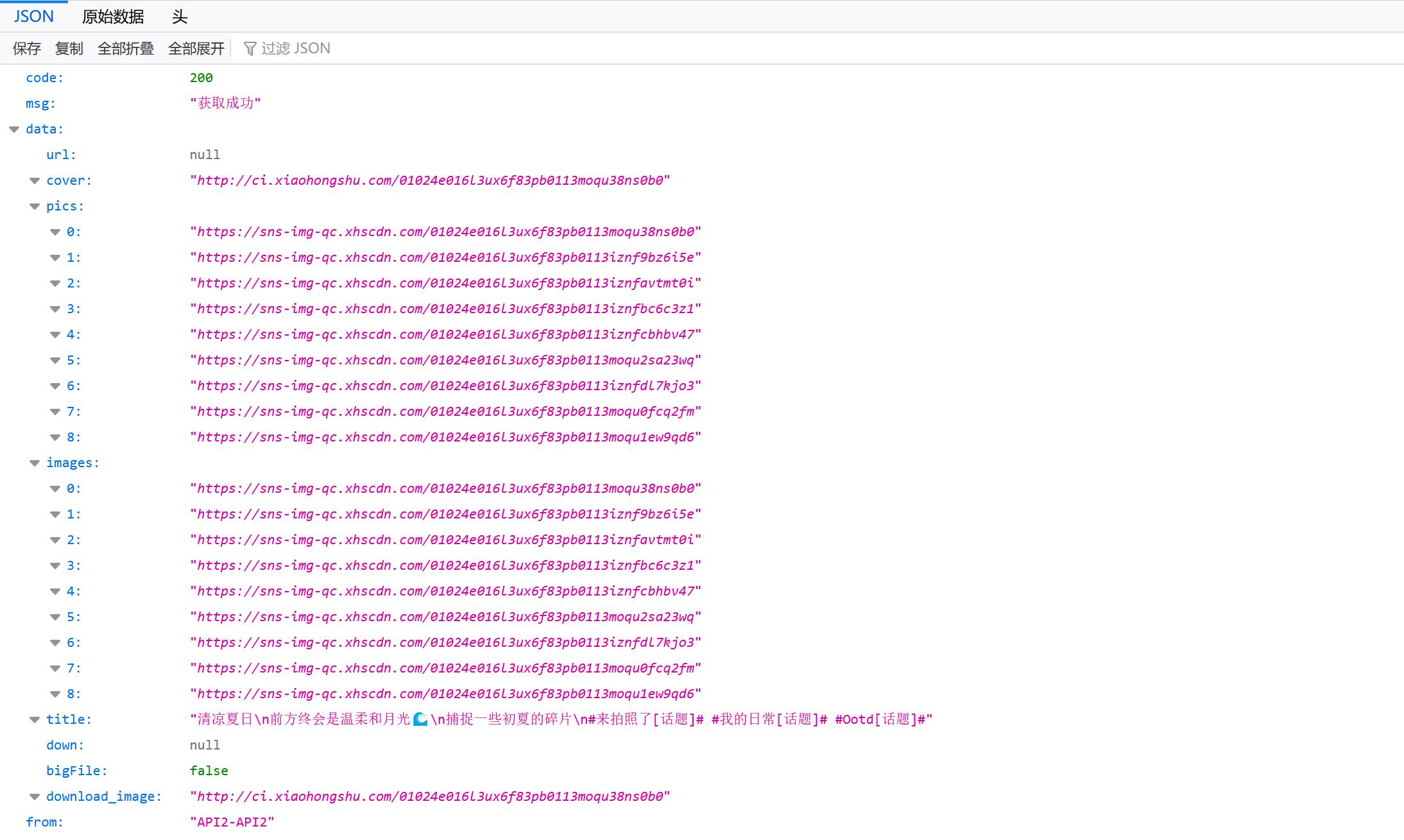Image resolution: width=1404 pixels, height=840 pixels.
Task: Collapse the pics array
Action: point(35,206)
